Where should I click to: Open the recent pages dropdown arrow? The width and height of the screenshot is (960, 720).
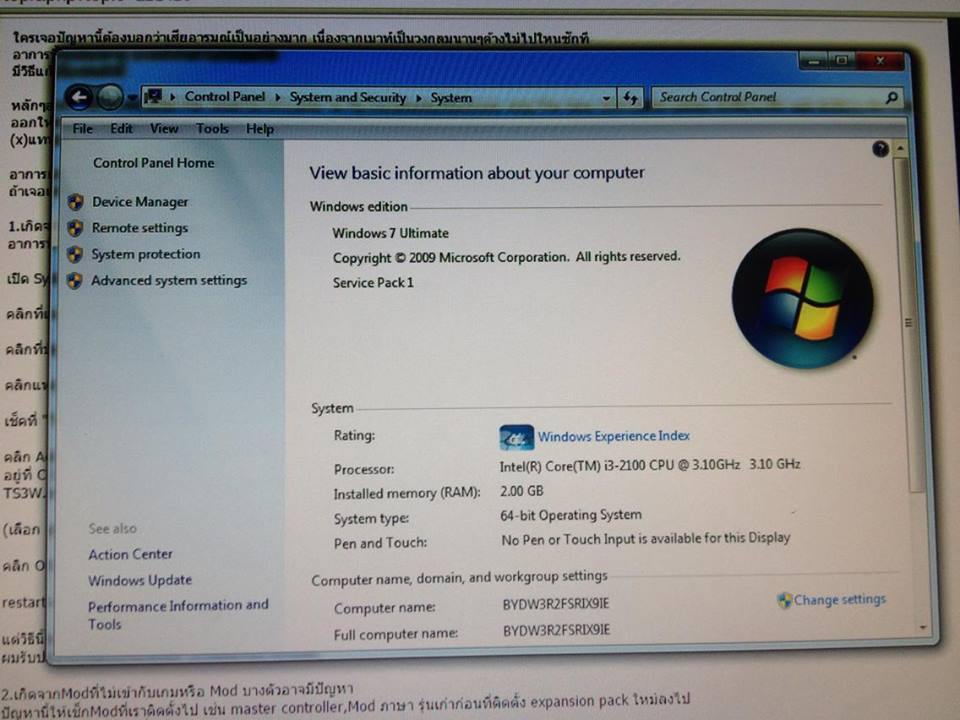pos(132,98)
